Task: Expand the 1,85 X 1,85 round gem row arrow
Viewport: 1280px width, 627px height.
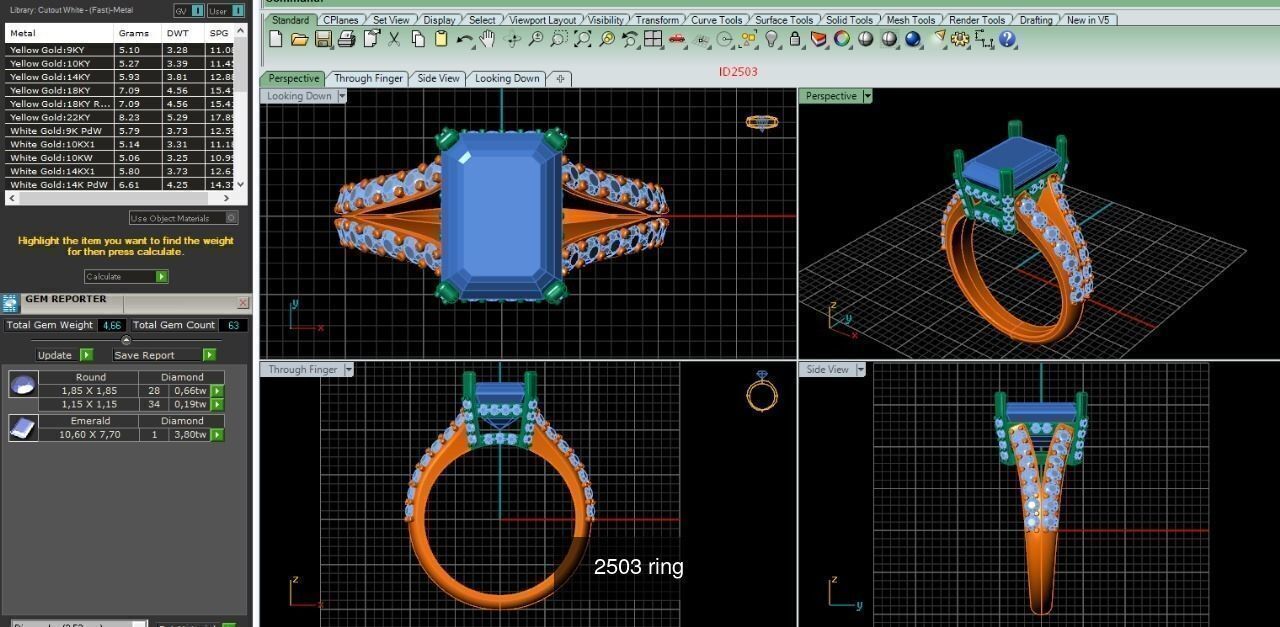Action: [217, 391]
